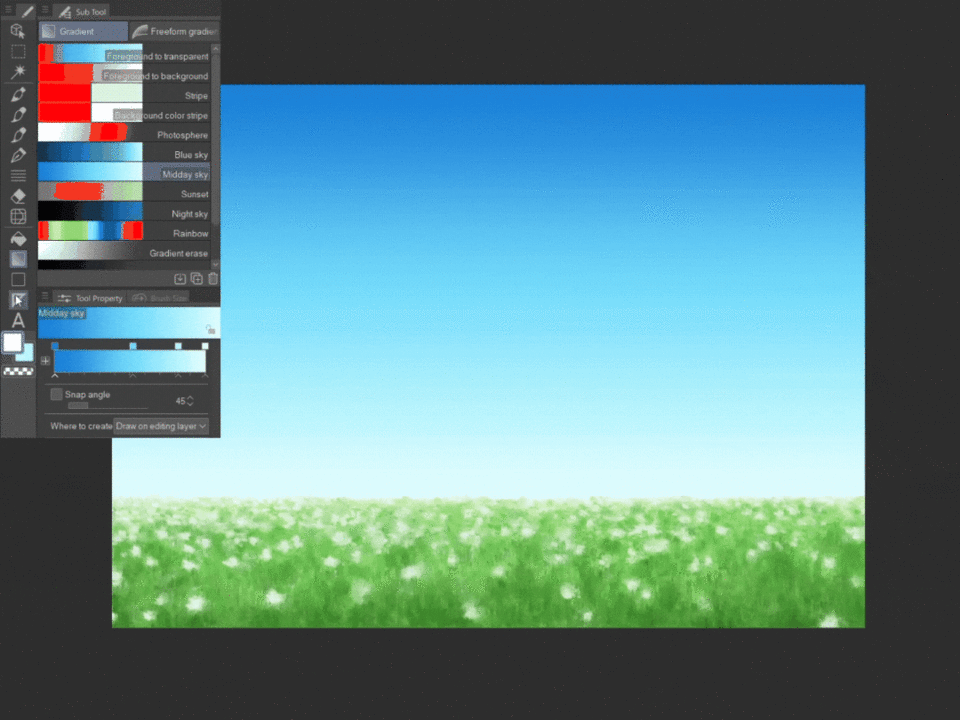Image resolution: width=960 pixels, height=720 pixels.
Task: Click the flower field on the canvas
Action: [489, 563]
